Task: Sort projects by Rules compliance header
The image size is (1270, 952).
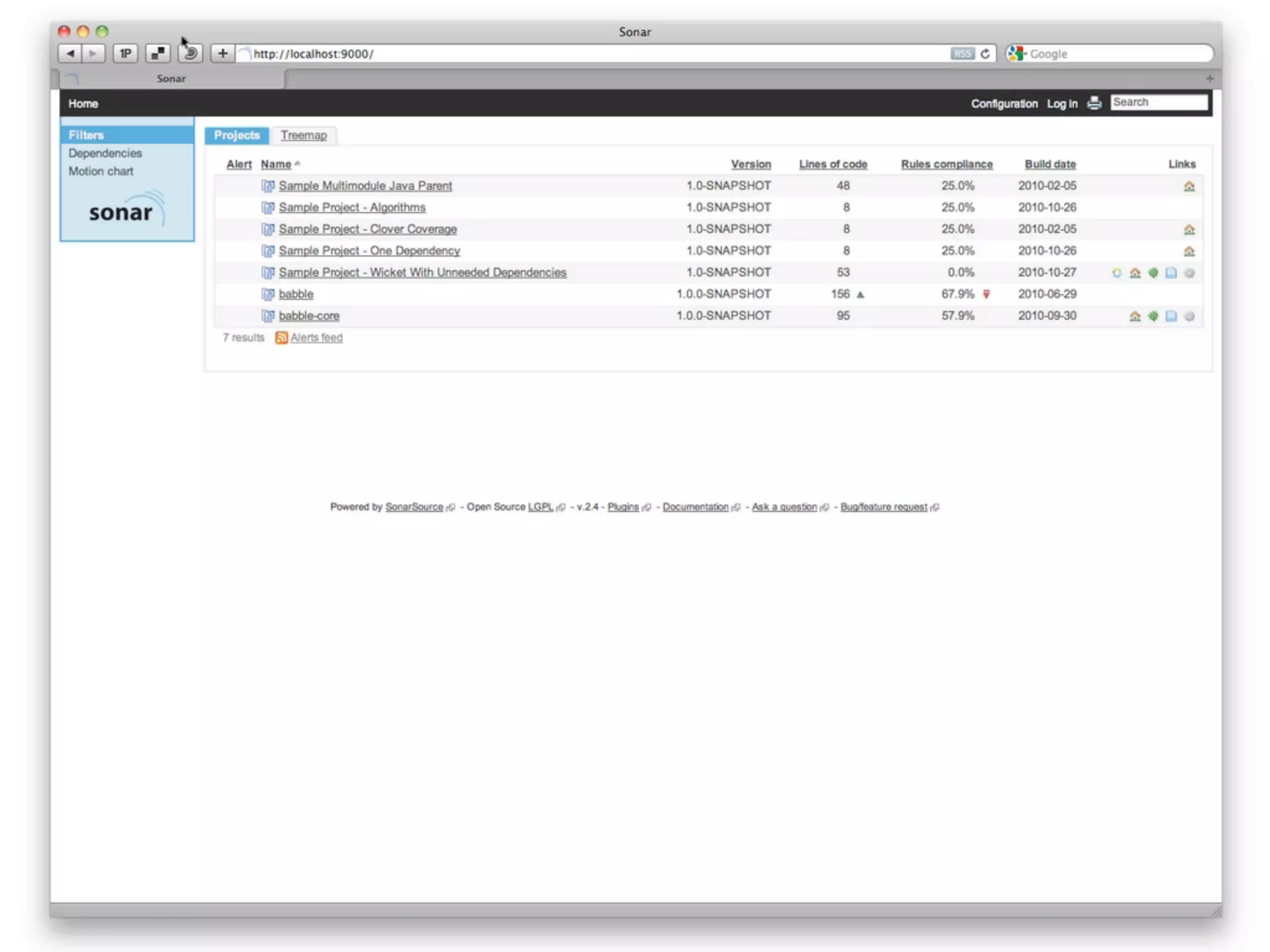Action: coord(946,164)
